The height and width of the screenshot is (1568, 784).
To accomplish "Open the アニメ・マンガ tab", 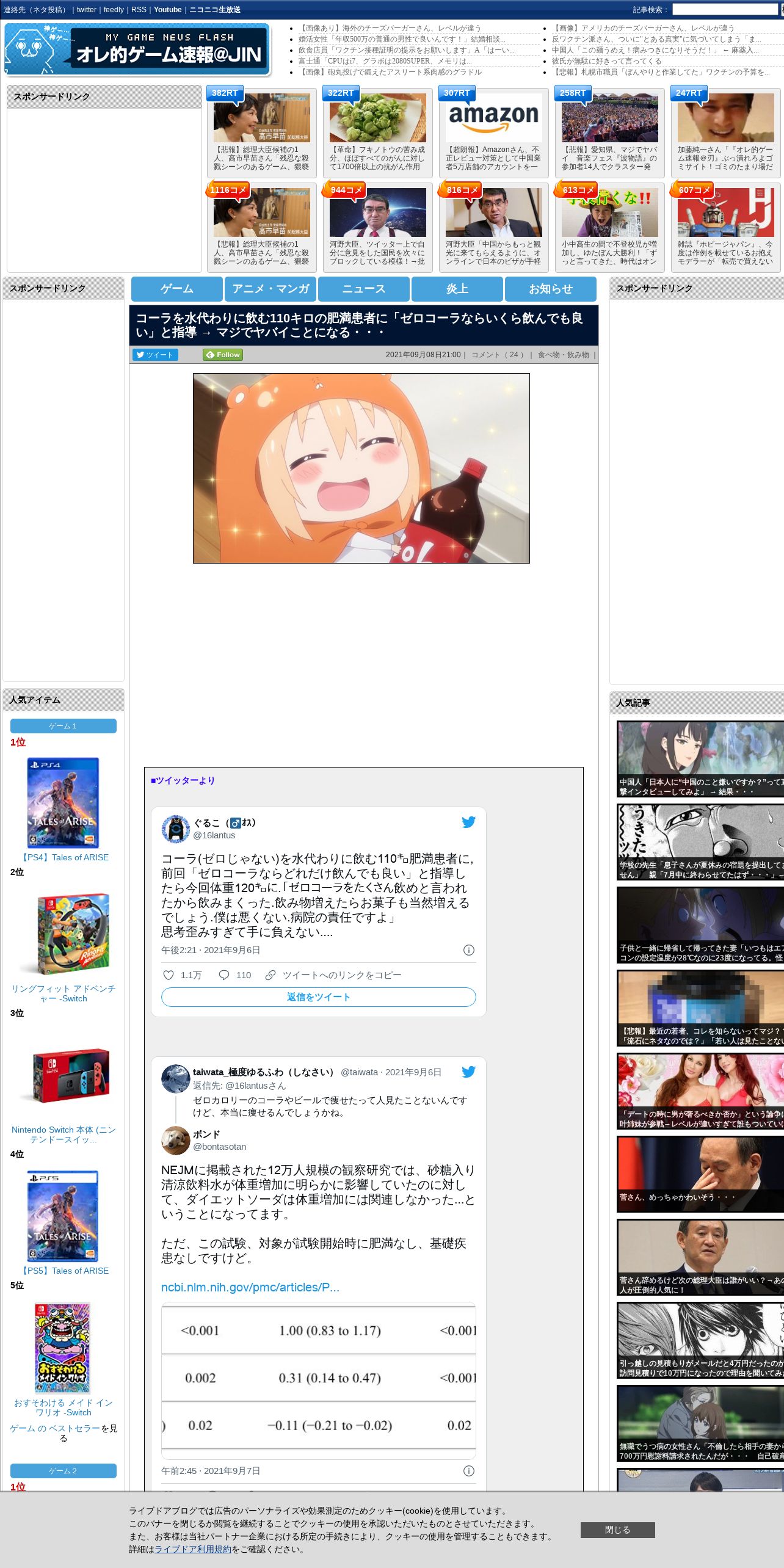I will (270, 289).
